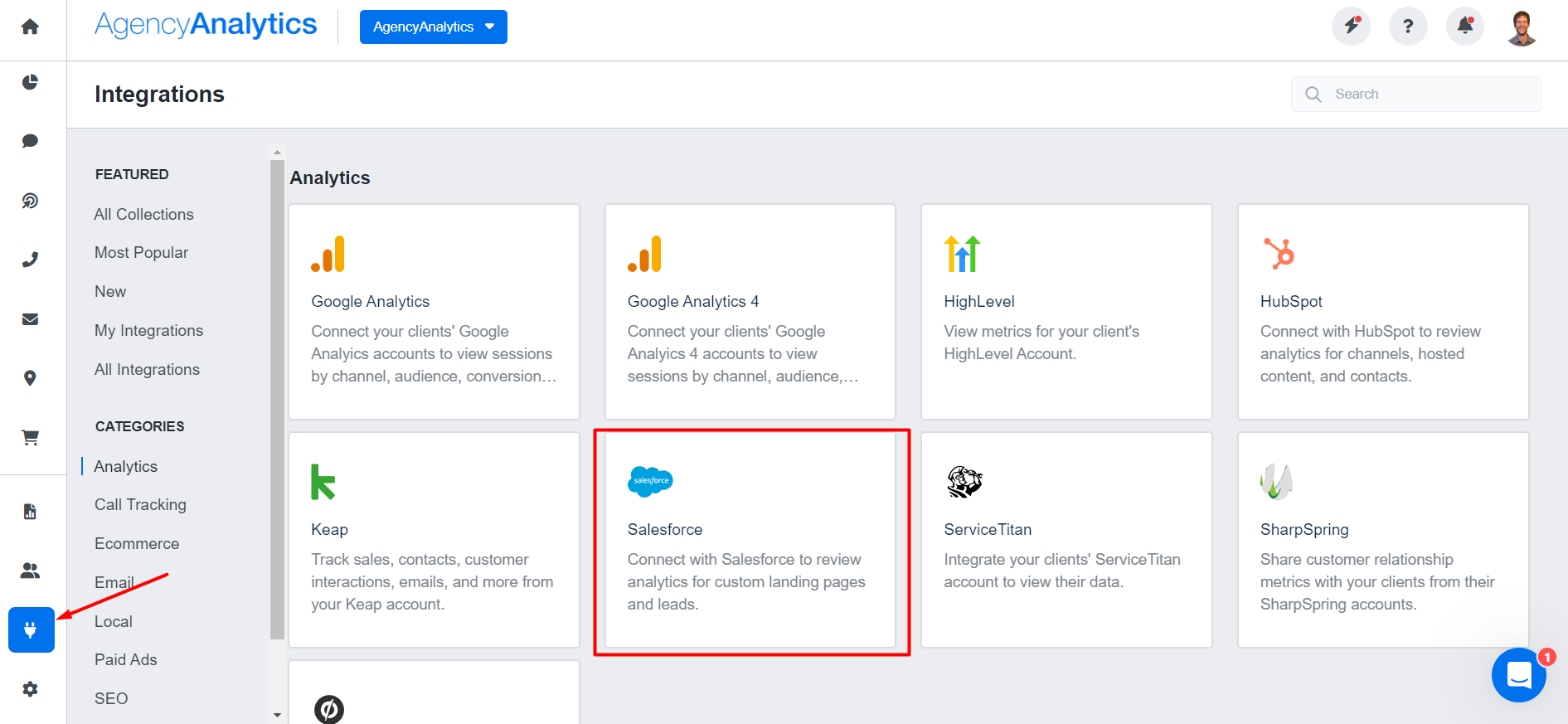Image resolution: width=1568 pixels, height=724 pixels.
Task: Select Most Popular in Featured list
Action: (141, 253)
